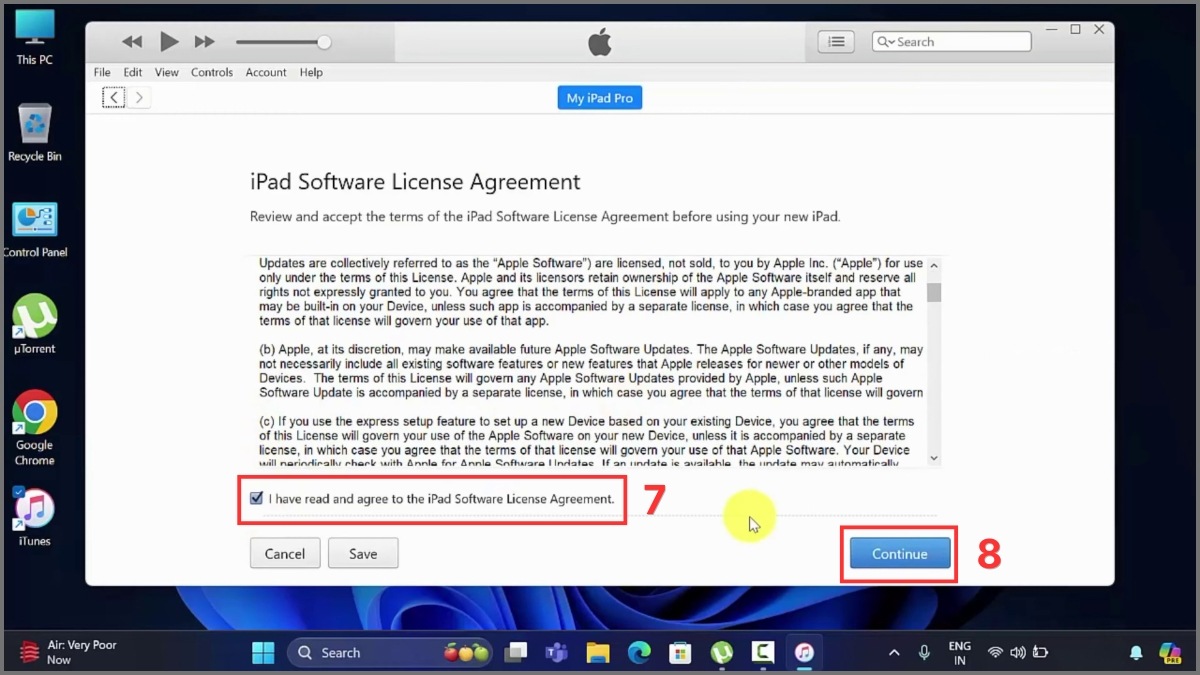Open Recycle Bin desktop icon
Screen dimensions: 1200x675
point(35,132)
